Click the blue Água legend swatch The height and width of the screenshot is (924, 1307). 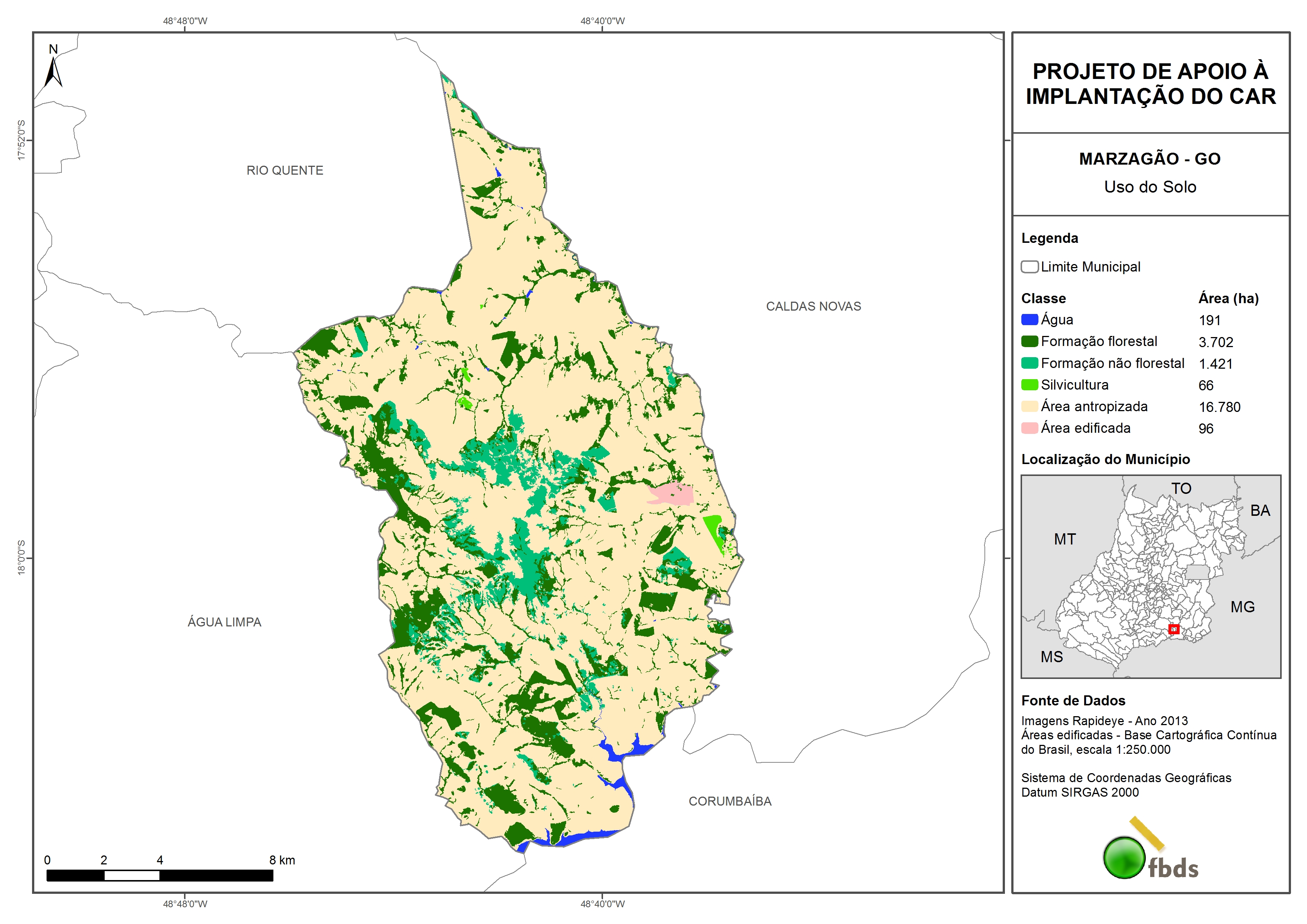[x=1029, y=320]
